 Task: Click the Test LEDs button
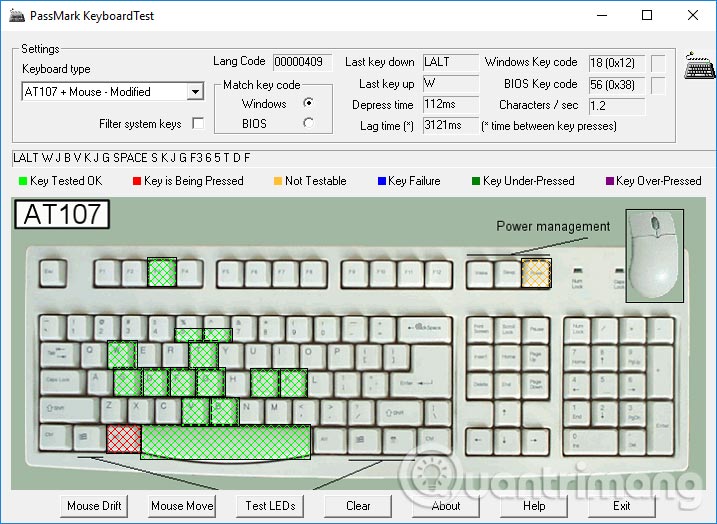click(x=270, y=506)
